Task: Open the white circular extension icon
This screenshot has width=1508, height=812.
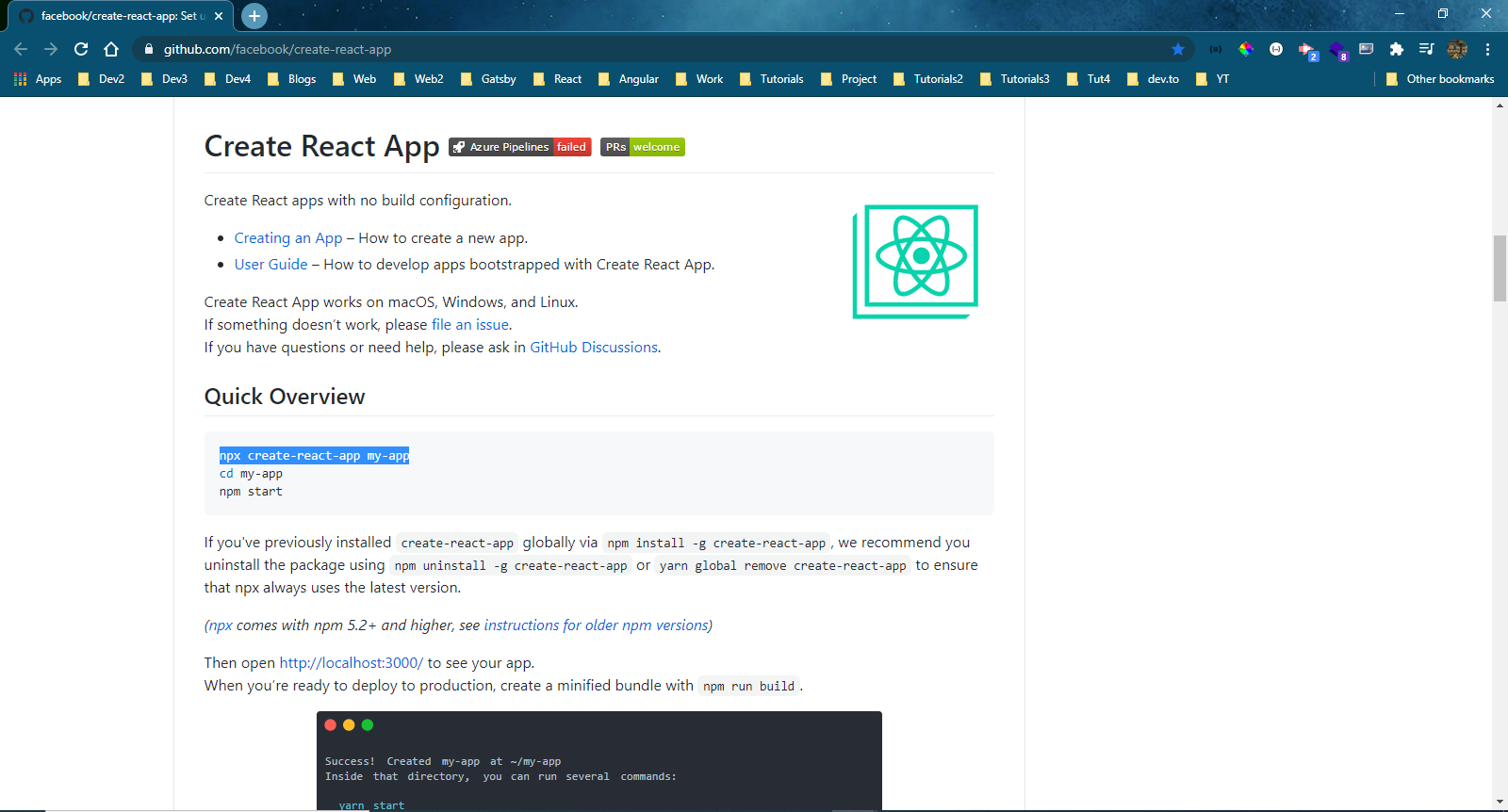Action: point(1276,49)
